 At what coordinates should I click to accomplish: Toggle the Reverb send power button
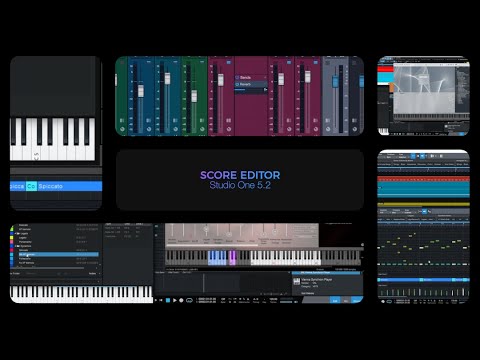(x=237, y=84)
